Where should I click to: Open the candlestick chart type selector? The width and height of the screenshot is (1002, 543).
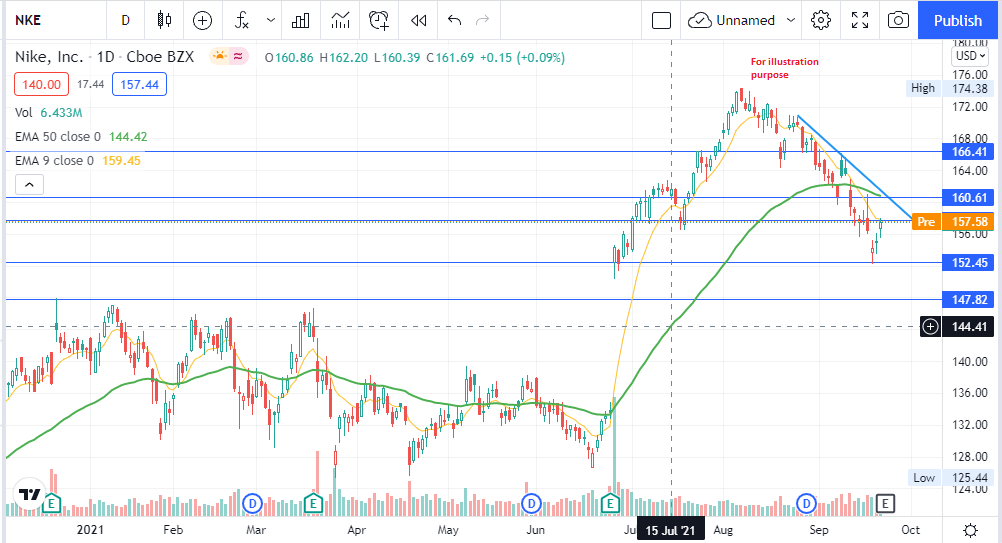(164, 20)
